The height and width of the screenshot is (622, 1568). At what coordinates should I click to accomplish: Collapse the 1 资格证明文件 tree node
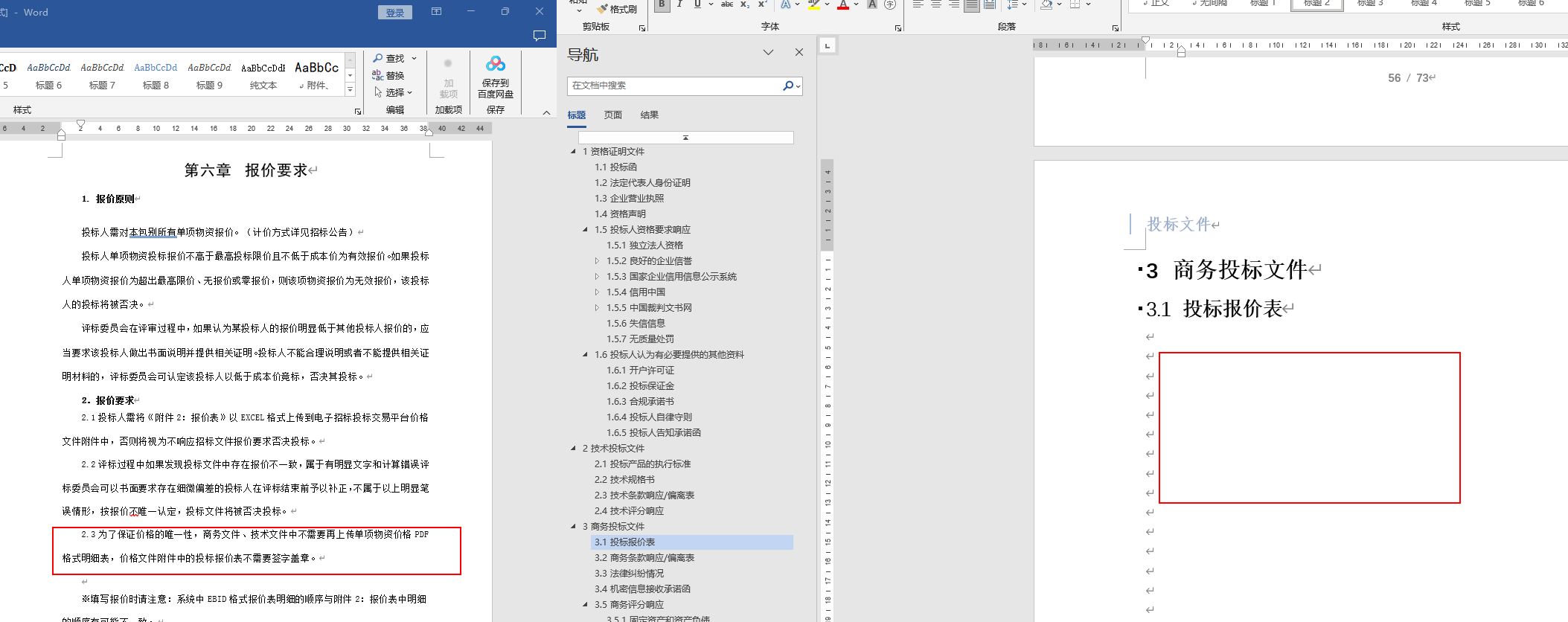(x=573, y=152)
